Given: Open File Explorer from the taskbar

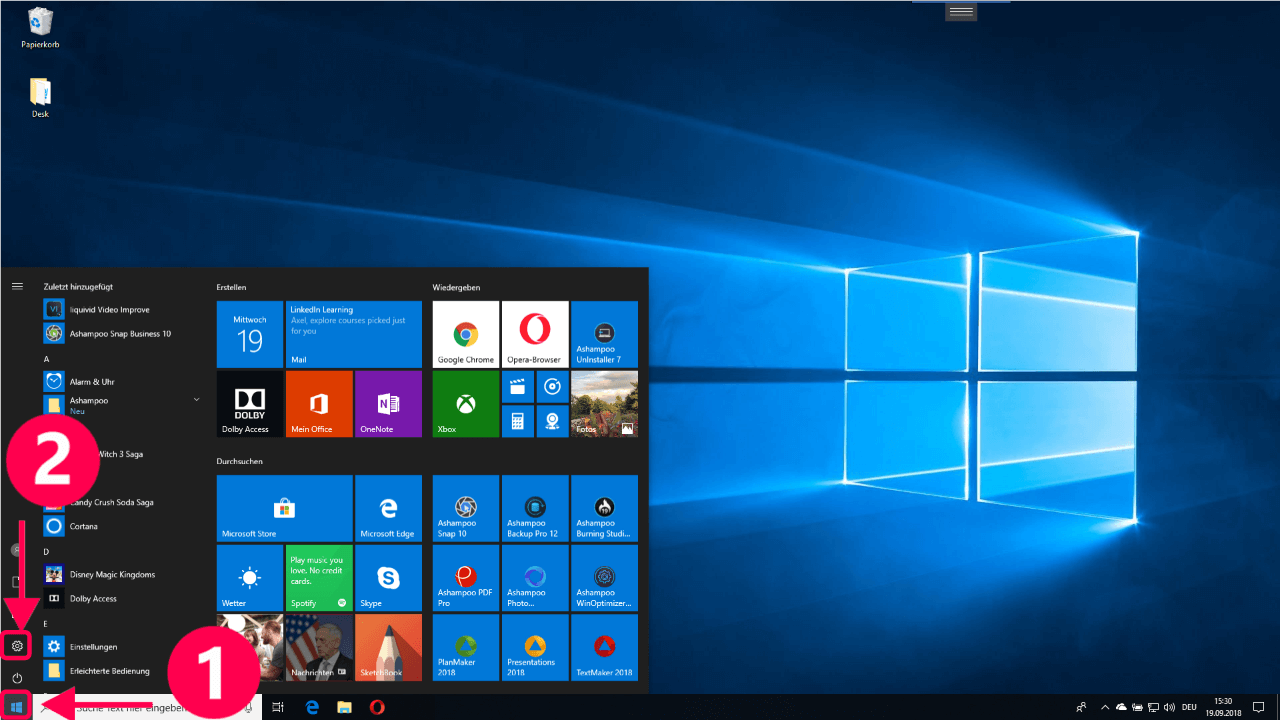Looking at the screenshot, I should click(x=344, y=707).
